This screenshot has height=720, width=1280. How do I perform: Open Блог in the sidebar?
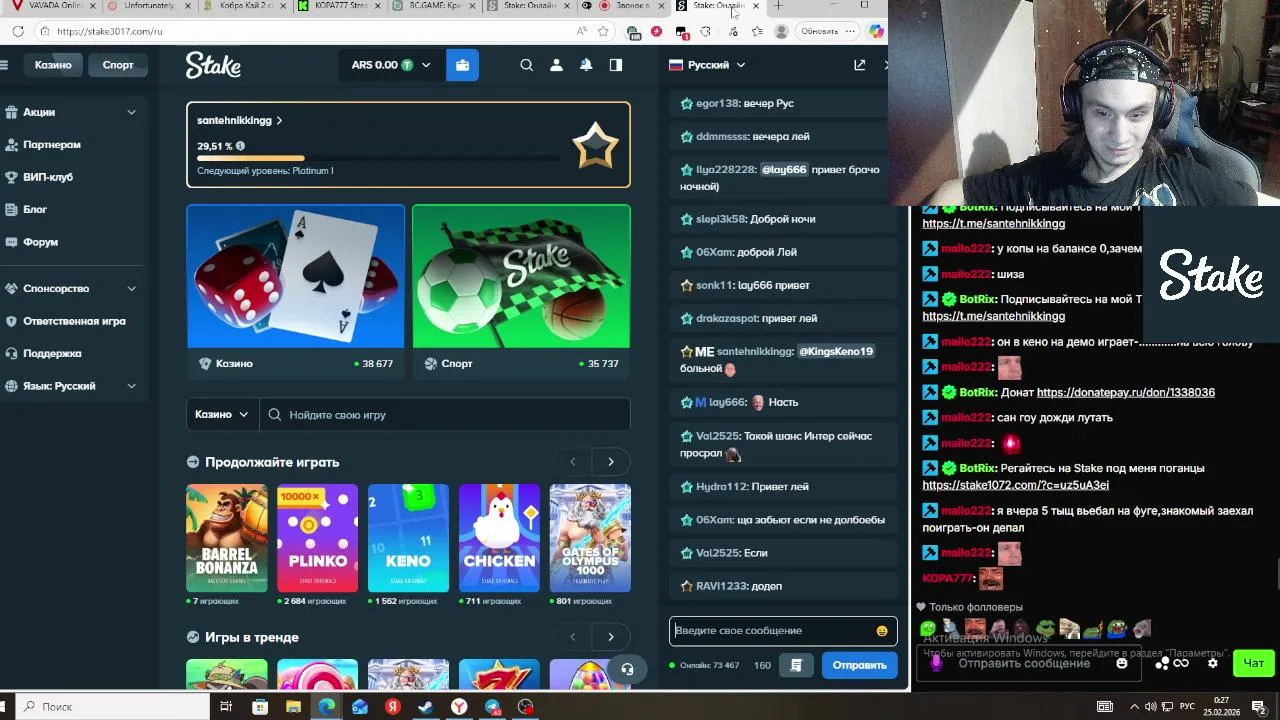[x=35, y=210]
